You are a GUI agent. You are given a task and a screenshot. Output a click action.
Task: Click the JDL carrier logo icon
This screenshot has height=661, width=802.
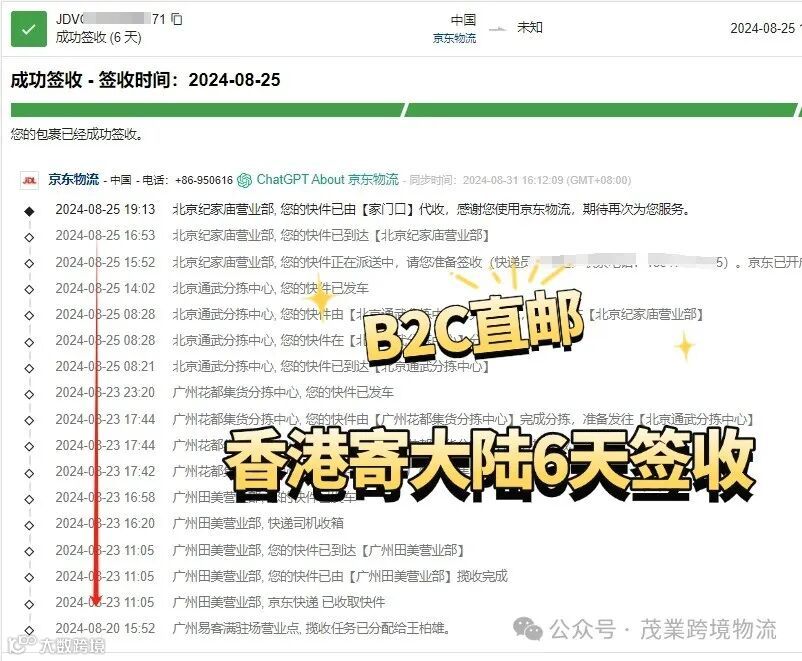pyautogui.click(x=29, y=180)
